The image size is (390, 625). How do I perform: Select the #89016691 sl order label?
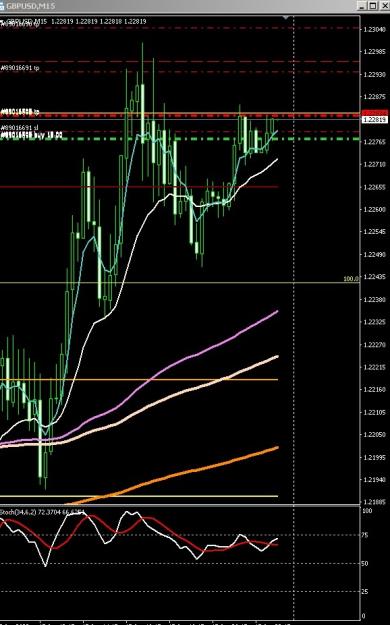point(19,128)
